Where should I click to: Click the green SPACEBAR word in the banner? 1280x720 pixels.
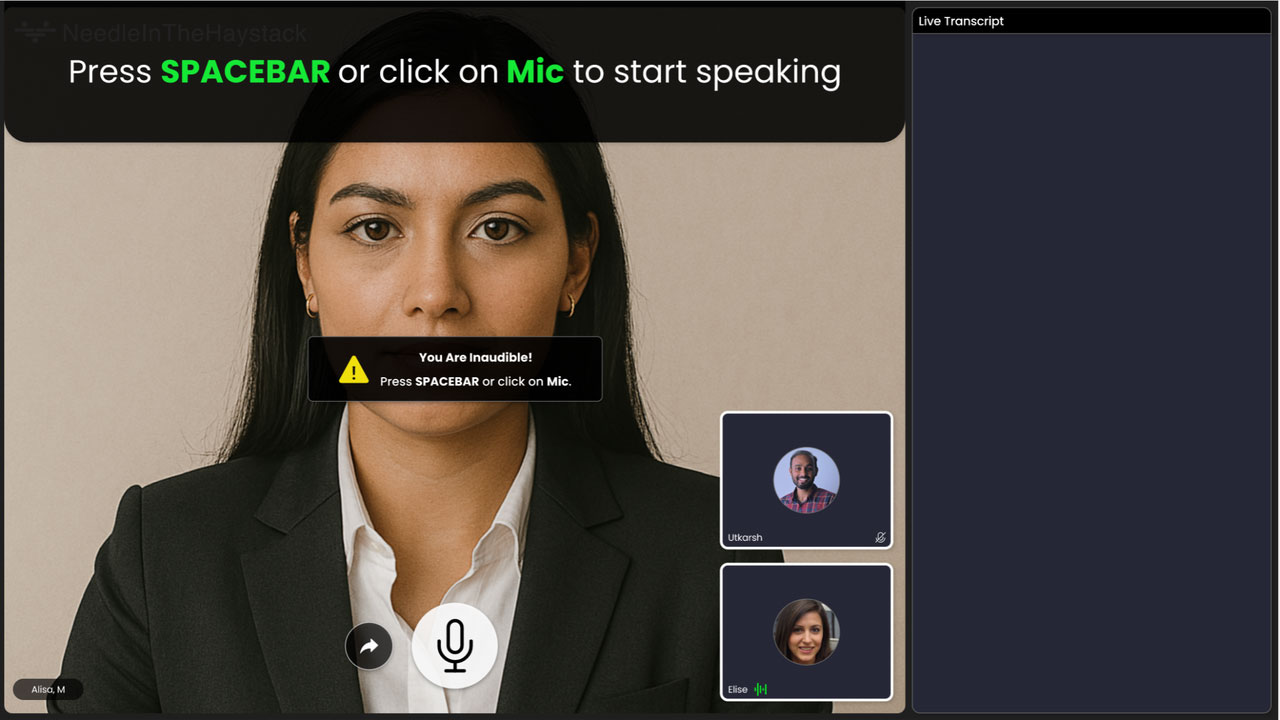click(x=245, y=72)
